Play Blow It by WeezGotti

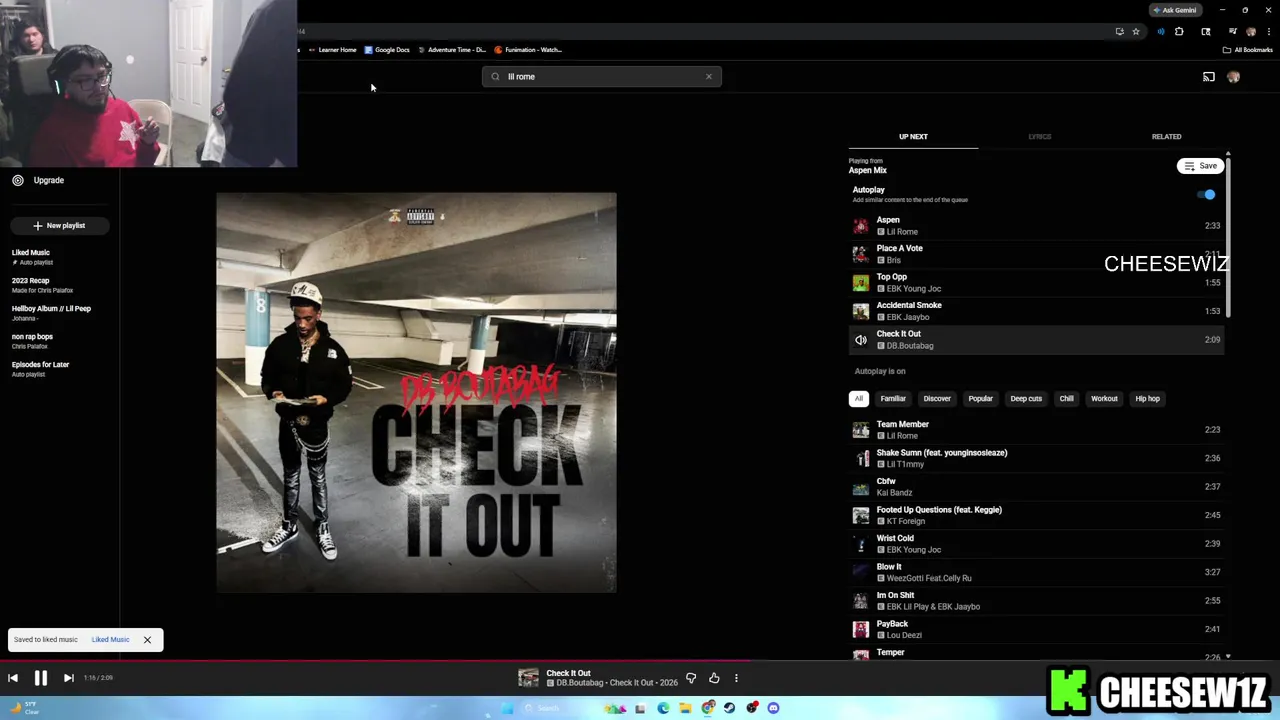coord(1036,572)
